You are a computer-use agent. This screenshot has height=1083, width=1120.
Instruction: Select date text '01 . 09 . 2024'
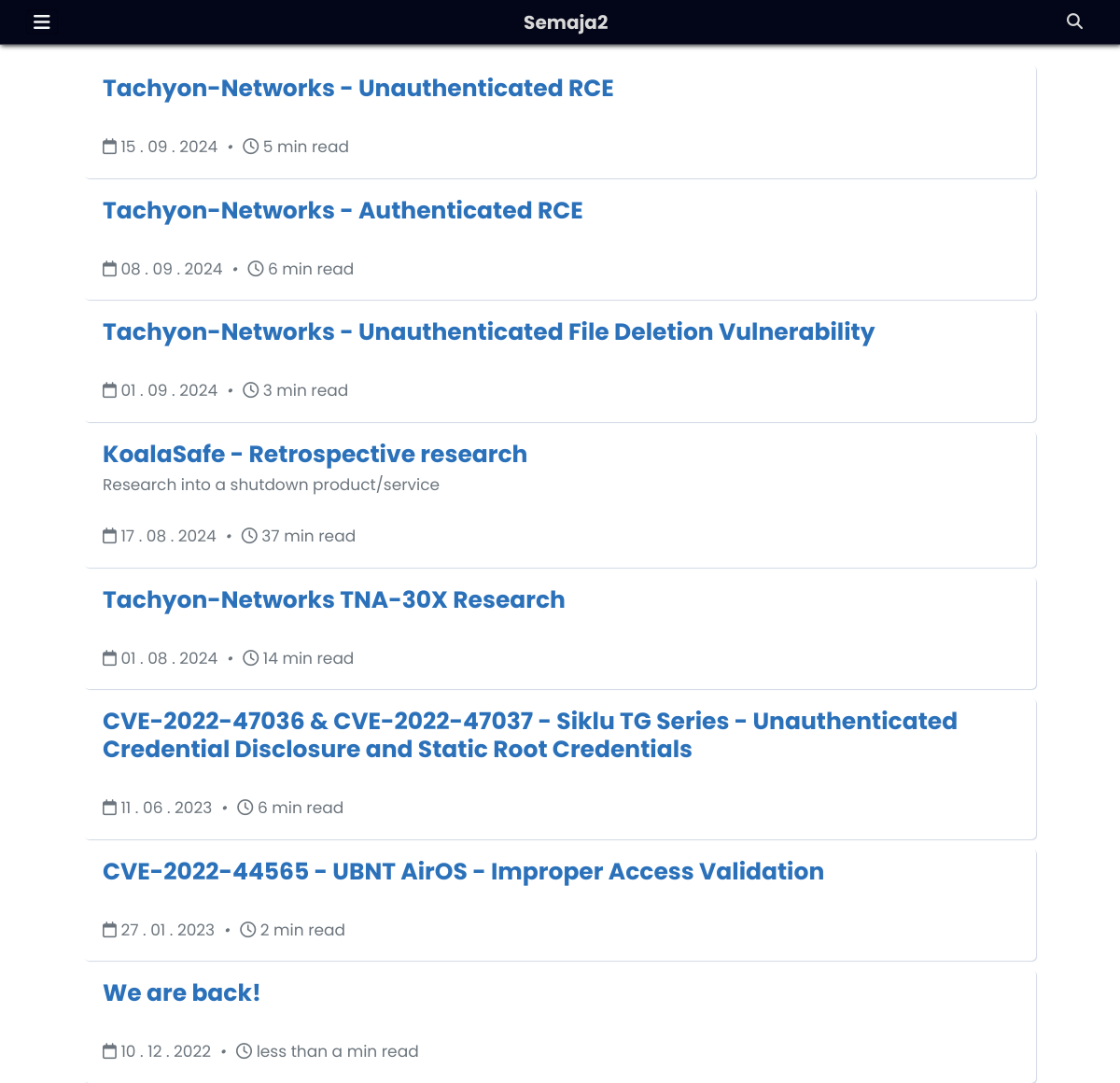(169, 390)
